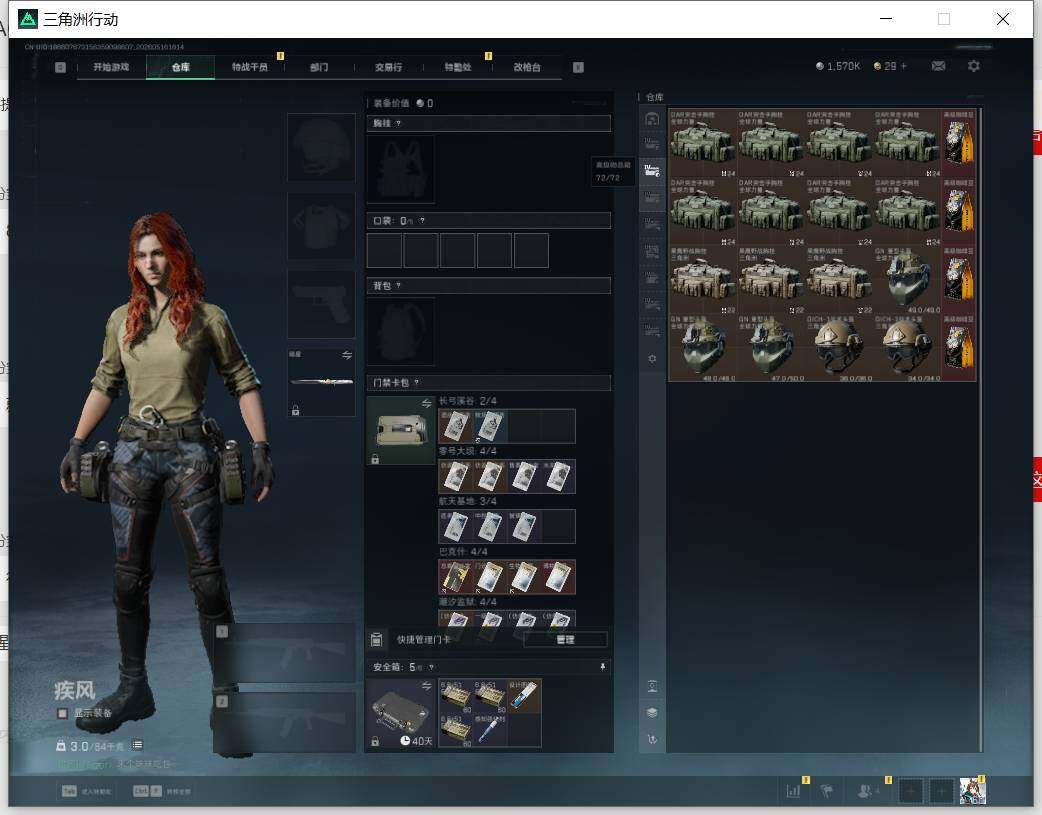Select GN heavy helmet with 40.0/40.0 durability

908,280
